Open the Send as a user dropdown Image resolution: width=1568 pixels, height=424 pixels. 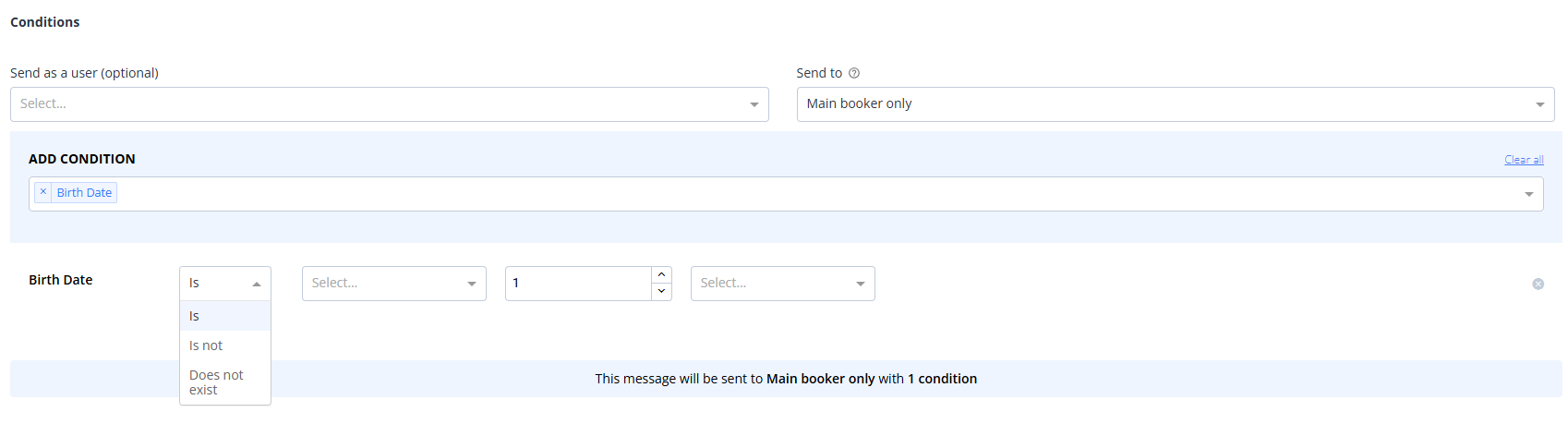(389, 104)
